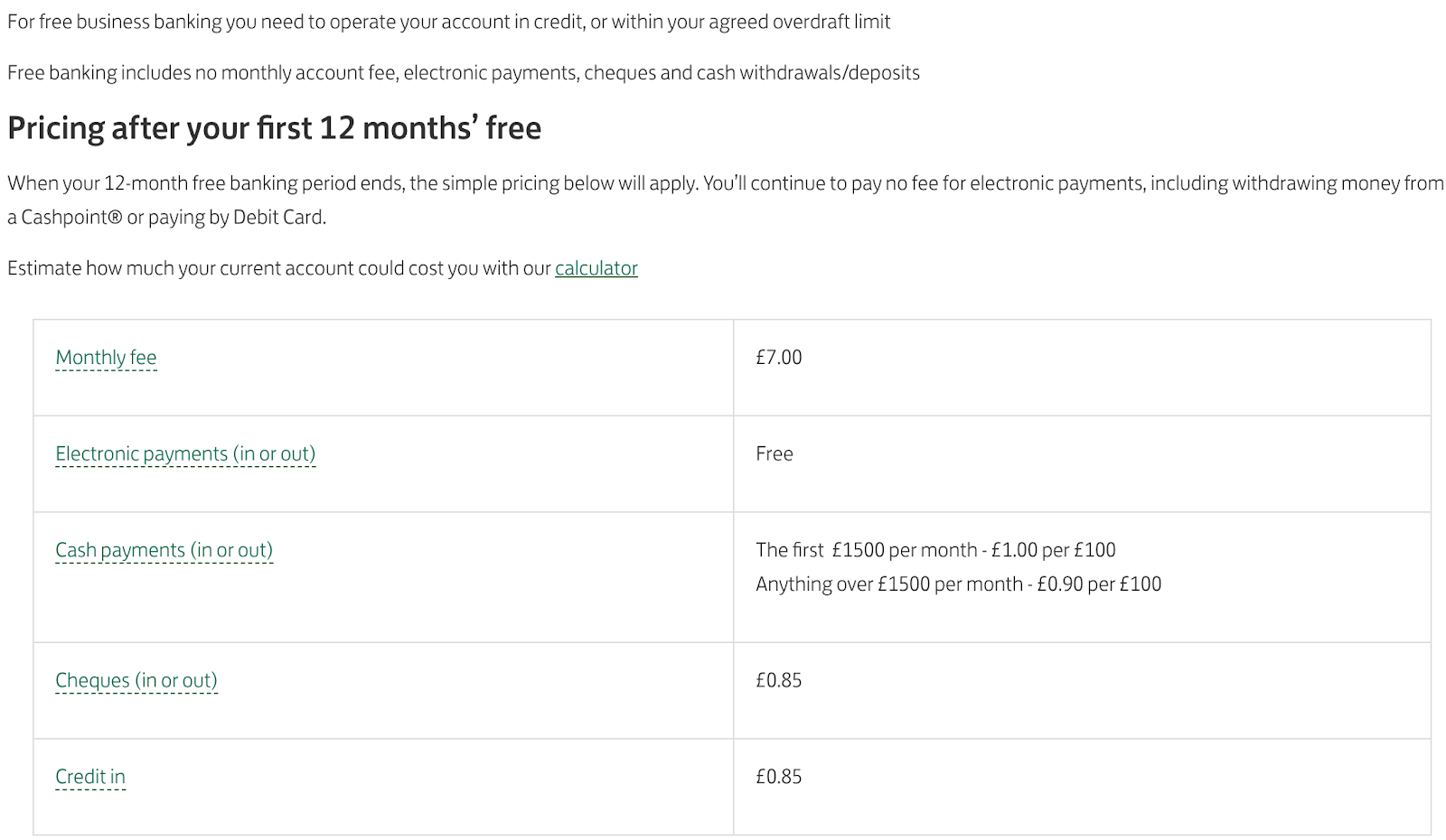Viewport: 1446px width, 840px height.
Task: Click the Cheques (in or out) link
Action: (136, 681)
